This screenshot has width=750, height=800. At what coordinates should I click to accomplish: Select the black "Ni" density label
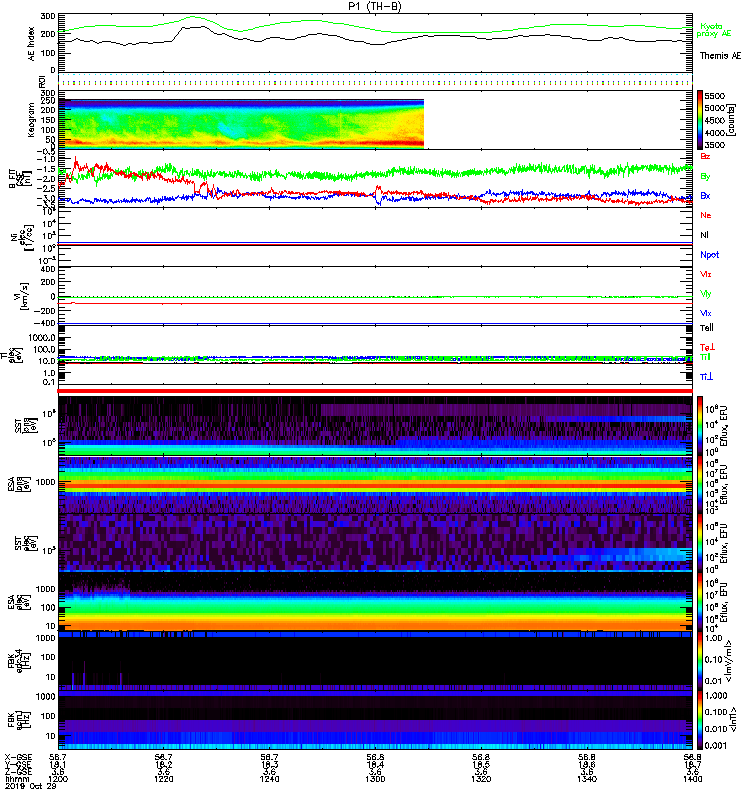[704, 235]
